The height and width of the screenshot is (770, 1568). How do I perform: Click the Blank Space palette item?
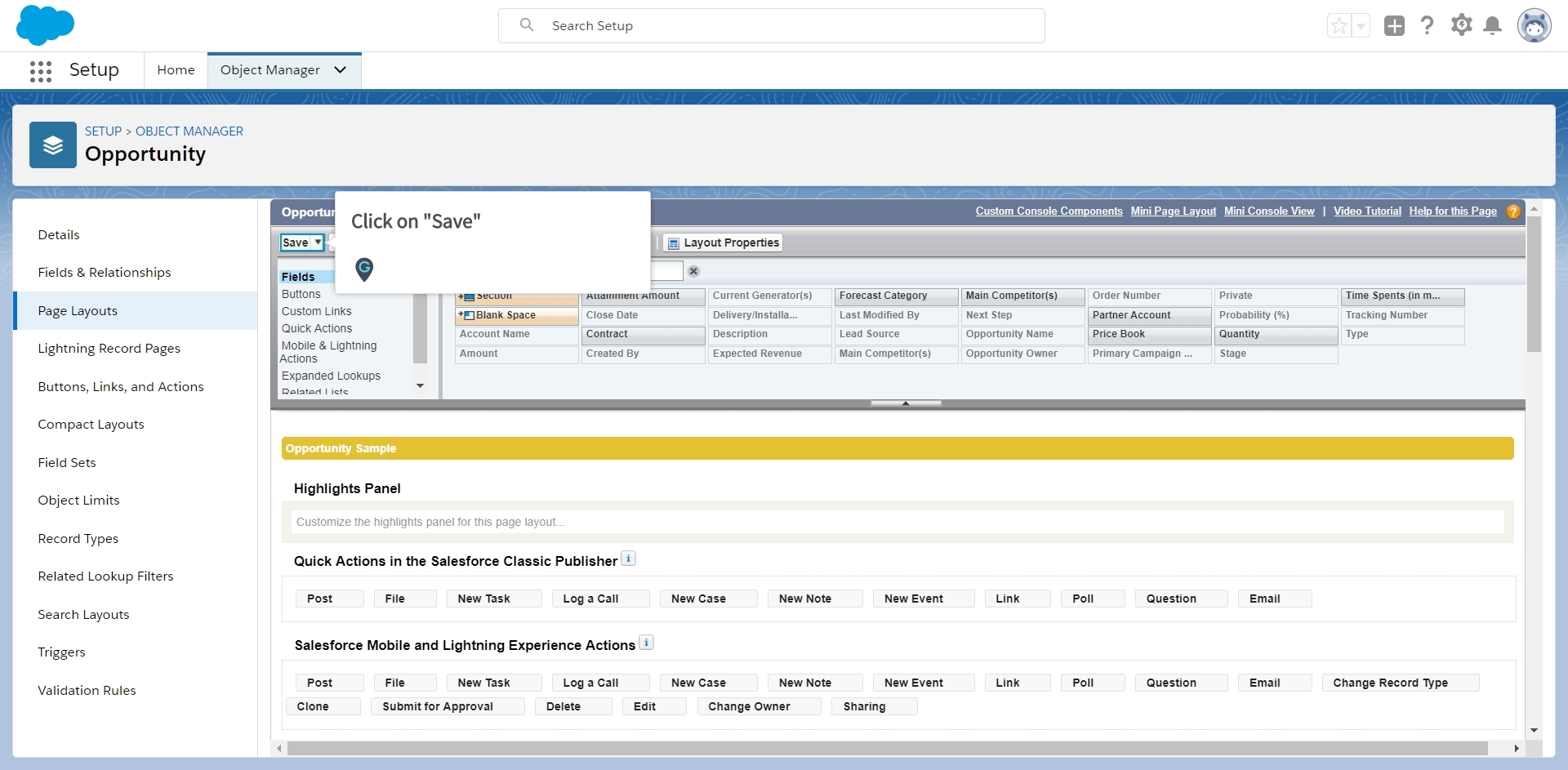pos(517,315)
